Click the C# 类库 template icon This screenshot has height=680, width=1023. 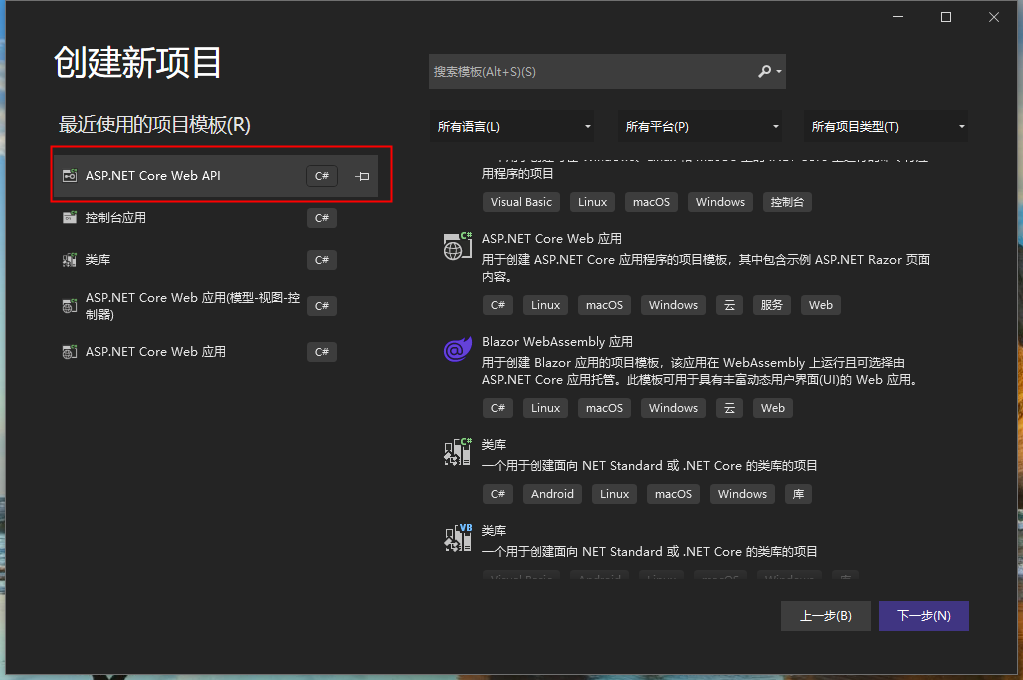click(457, 453)
